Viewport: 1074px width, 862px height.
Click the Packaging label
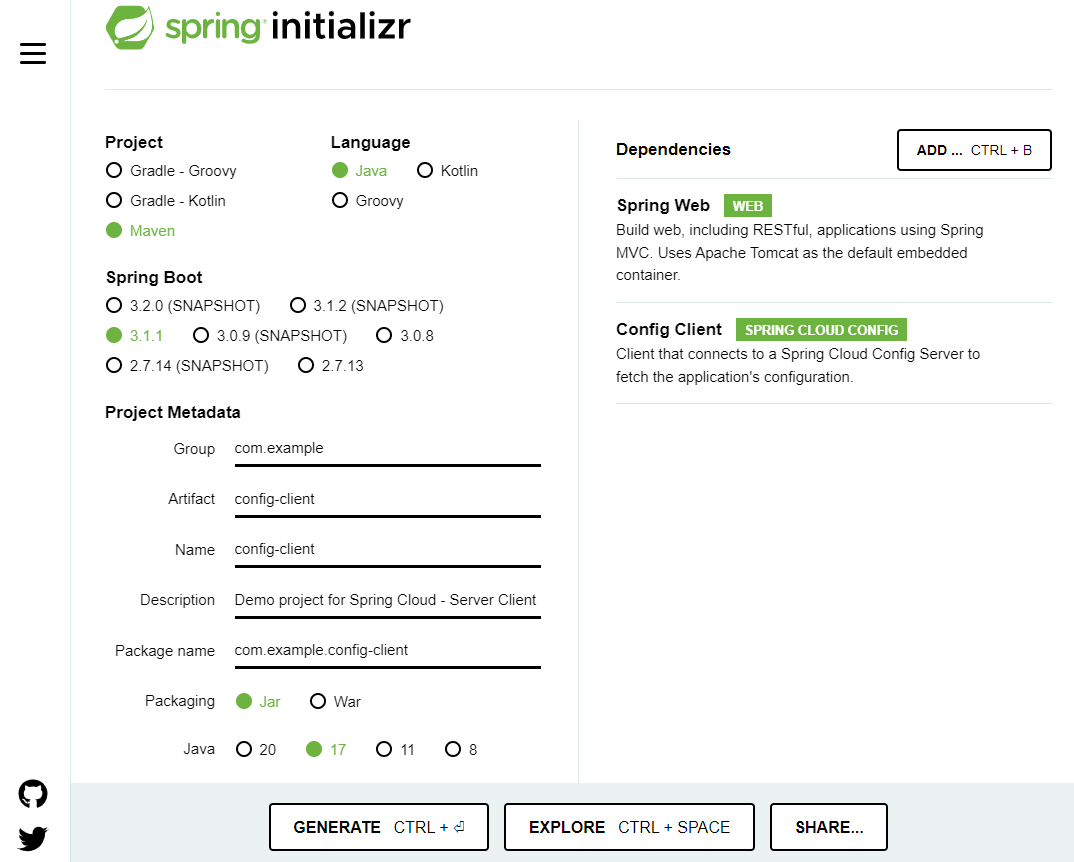pyautogui.click(x=179, y=701)
